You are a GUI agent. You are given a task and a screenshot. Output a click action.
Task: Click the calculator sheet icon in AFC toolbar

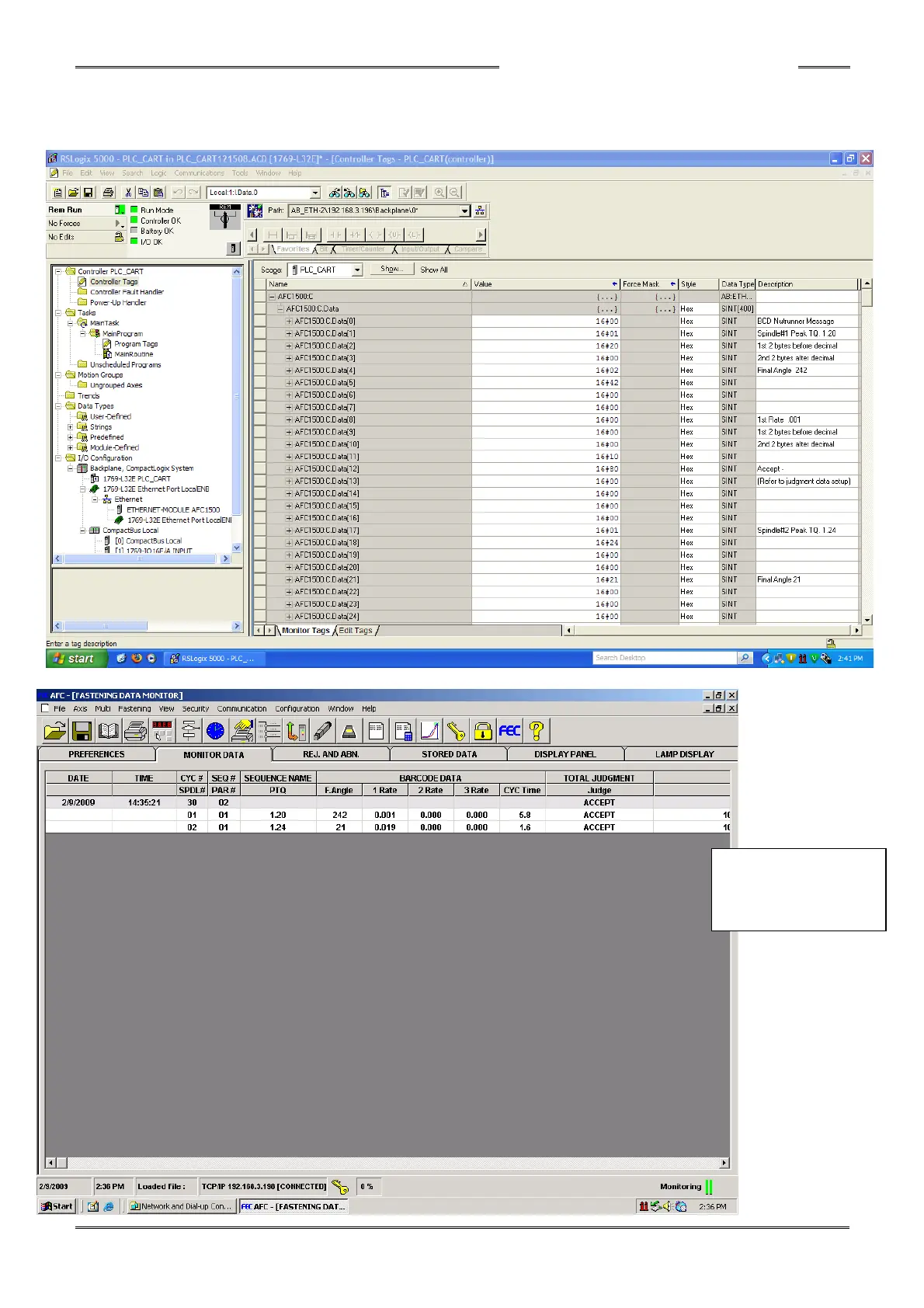tap(403, 730)
